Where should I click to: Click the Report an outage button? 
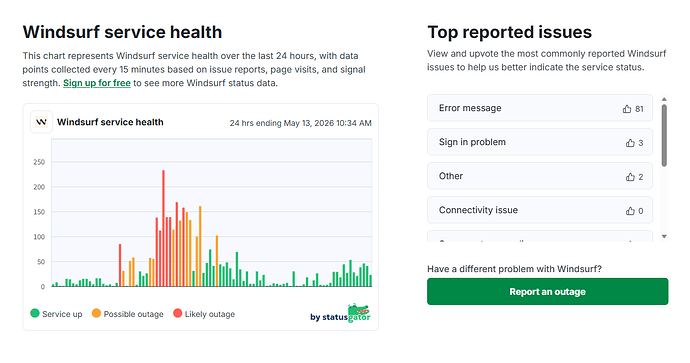coord(547,291)
